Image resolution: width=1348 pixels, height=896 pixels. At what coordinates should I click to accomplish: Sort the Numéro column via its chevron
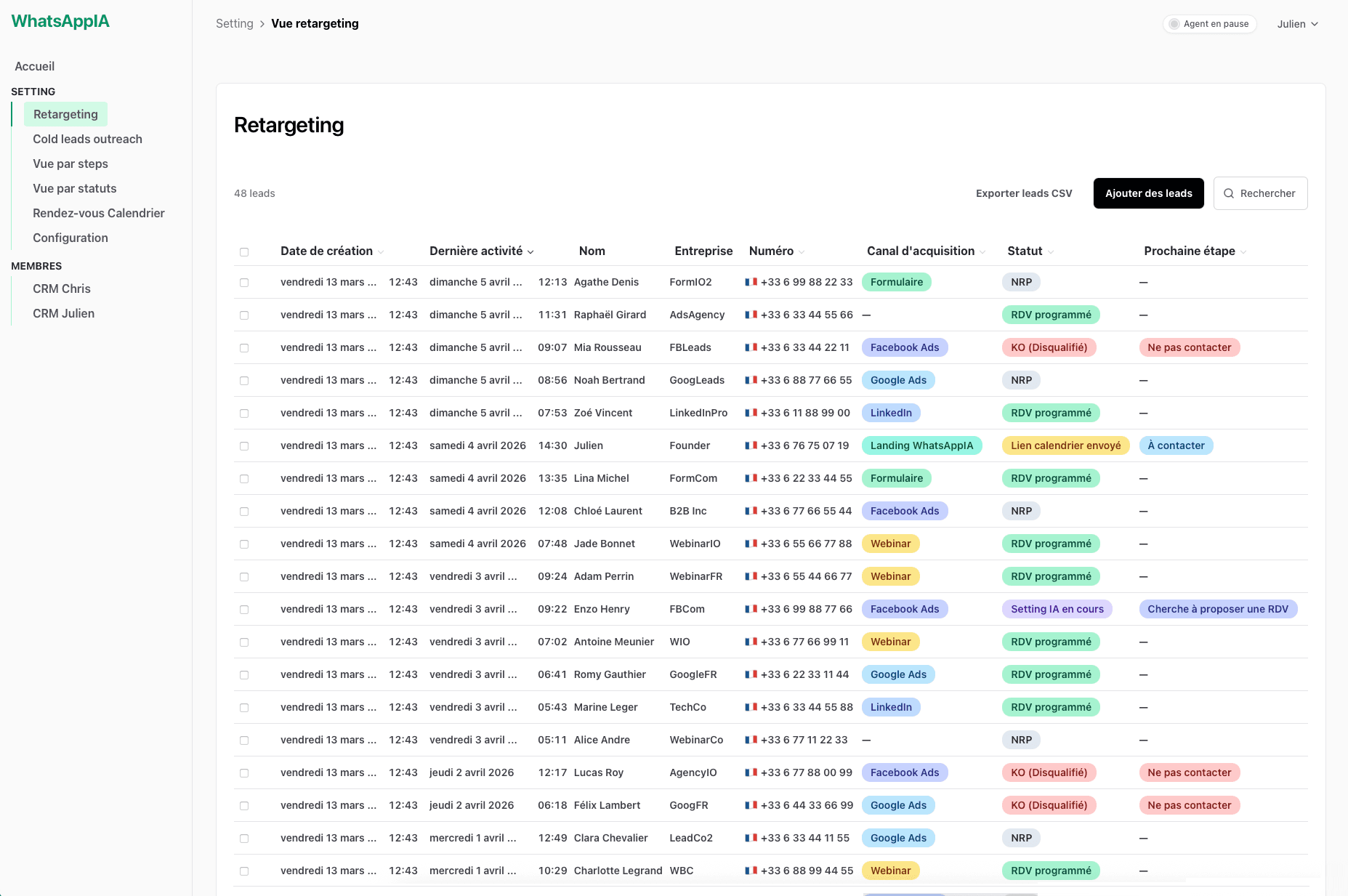pyautogui.click(x=800, y=251)
